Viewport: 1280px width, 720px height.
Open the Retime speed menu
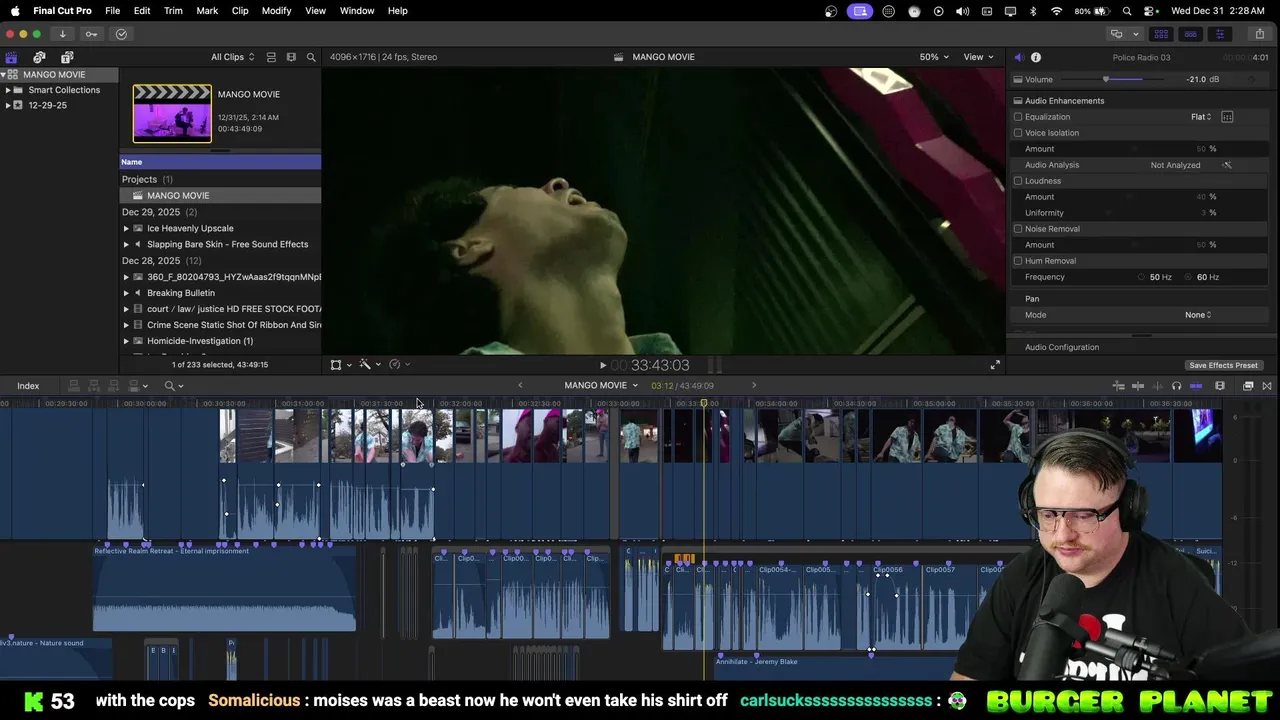point(399,365)
